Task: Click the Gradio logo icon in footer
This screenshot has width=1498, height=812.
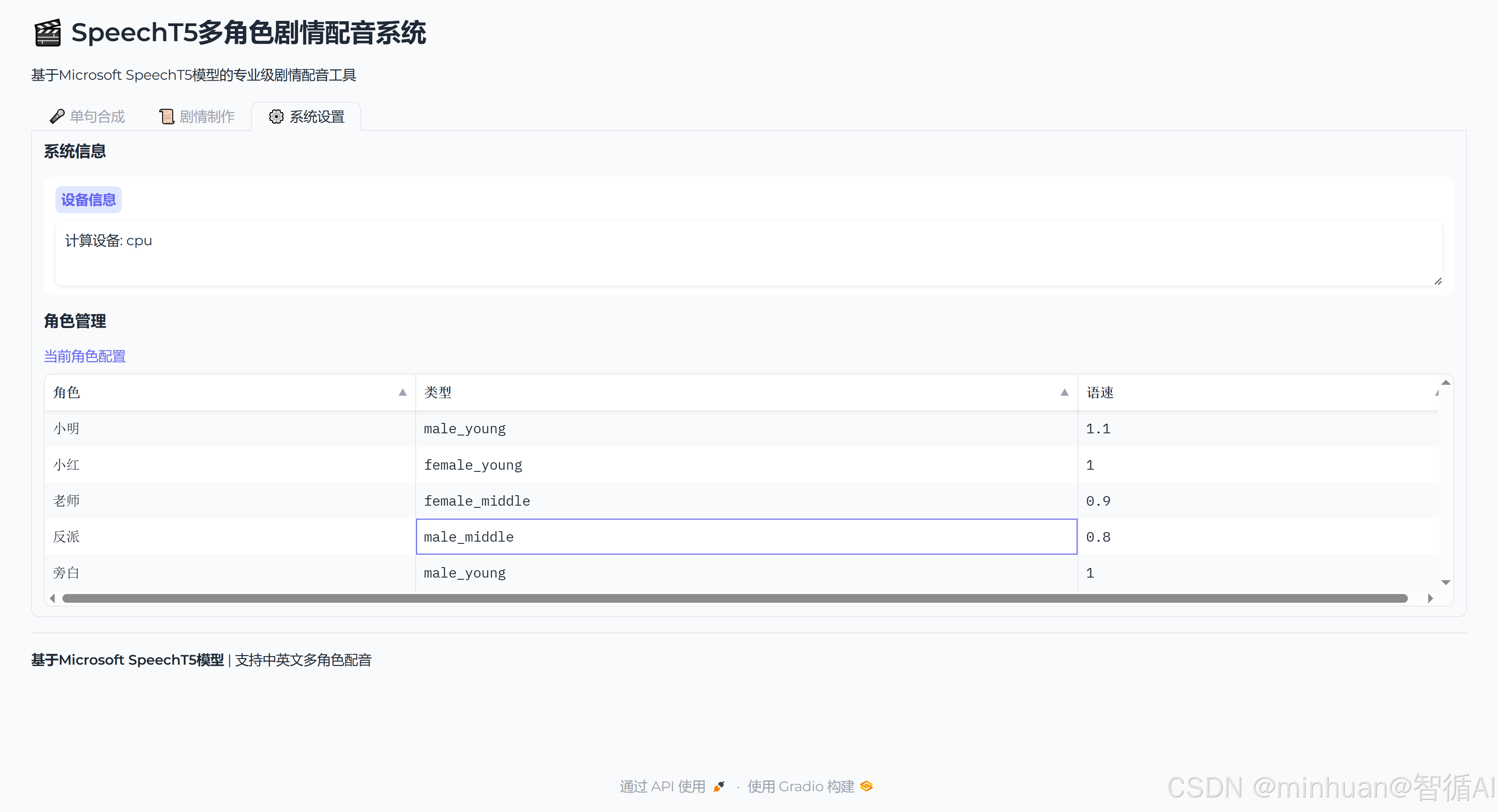Action: point(866,786)
